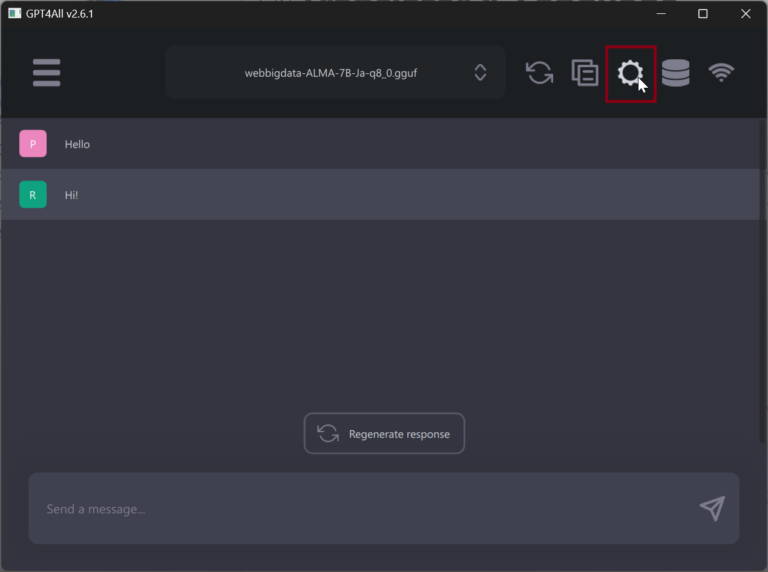Image resolution: width=768 pixels, height=572 pixels.
Task: Open settings via the gear icon
Action: [x=630, y=73]
